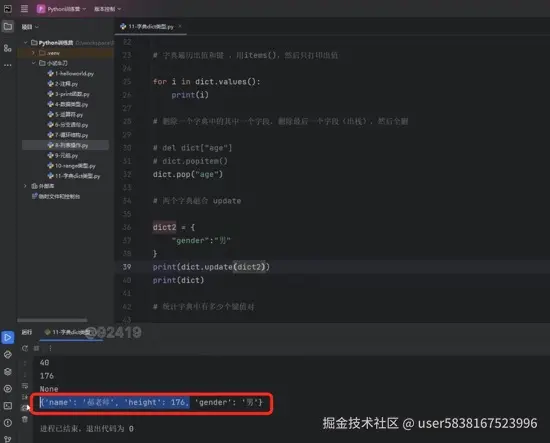Click dict2 variable on line 36
This screenshot has width=550, height=443.
[164, 227]
